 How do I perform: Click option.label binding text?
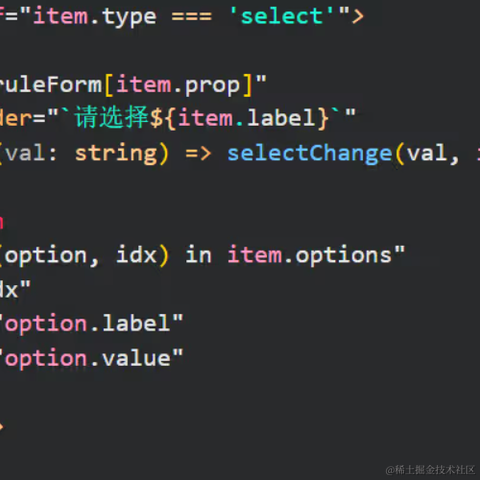click(x=88, y=324)
